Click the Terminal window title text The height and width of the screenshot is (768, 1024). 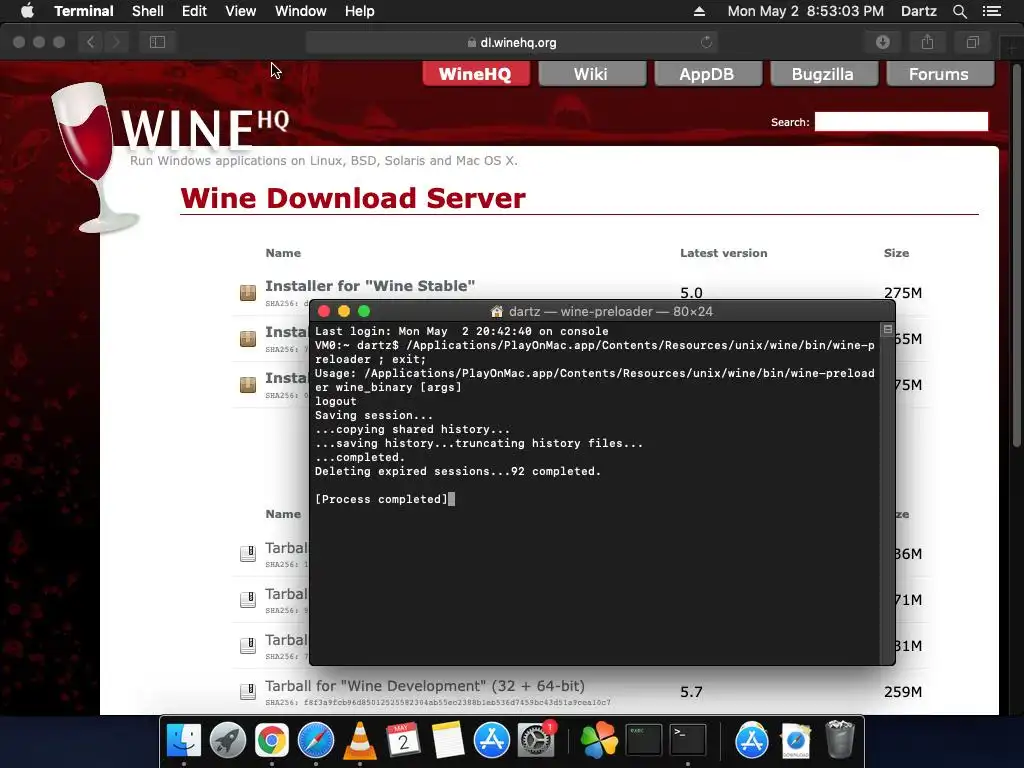611,312
